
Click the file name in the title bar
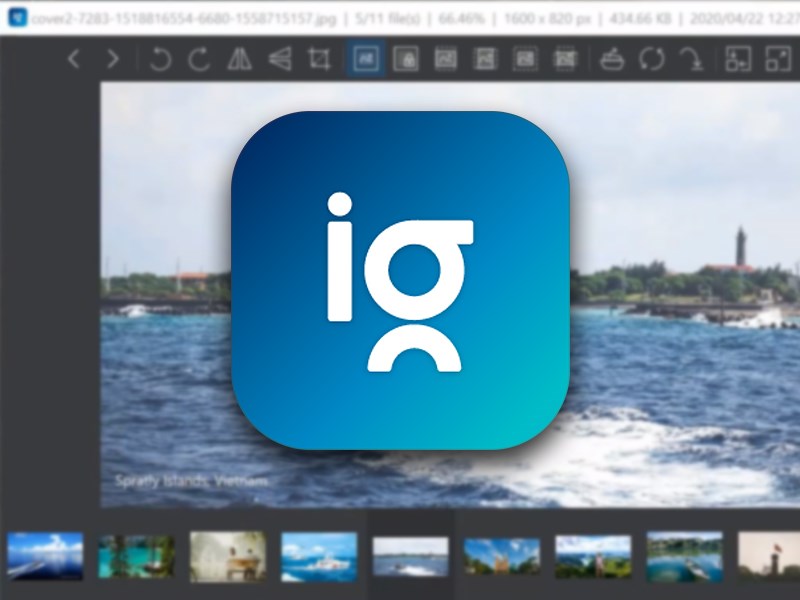[x=184, y=19]
